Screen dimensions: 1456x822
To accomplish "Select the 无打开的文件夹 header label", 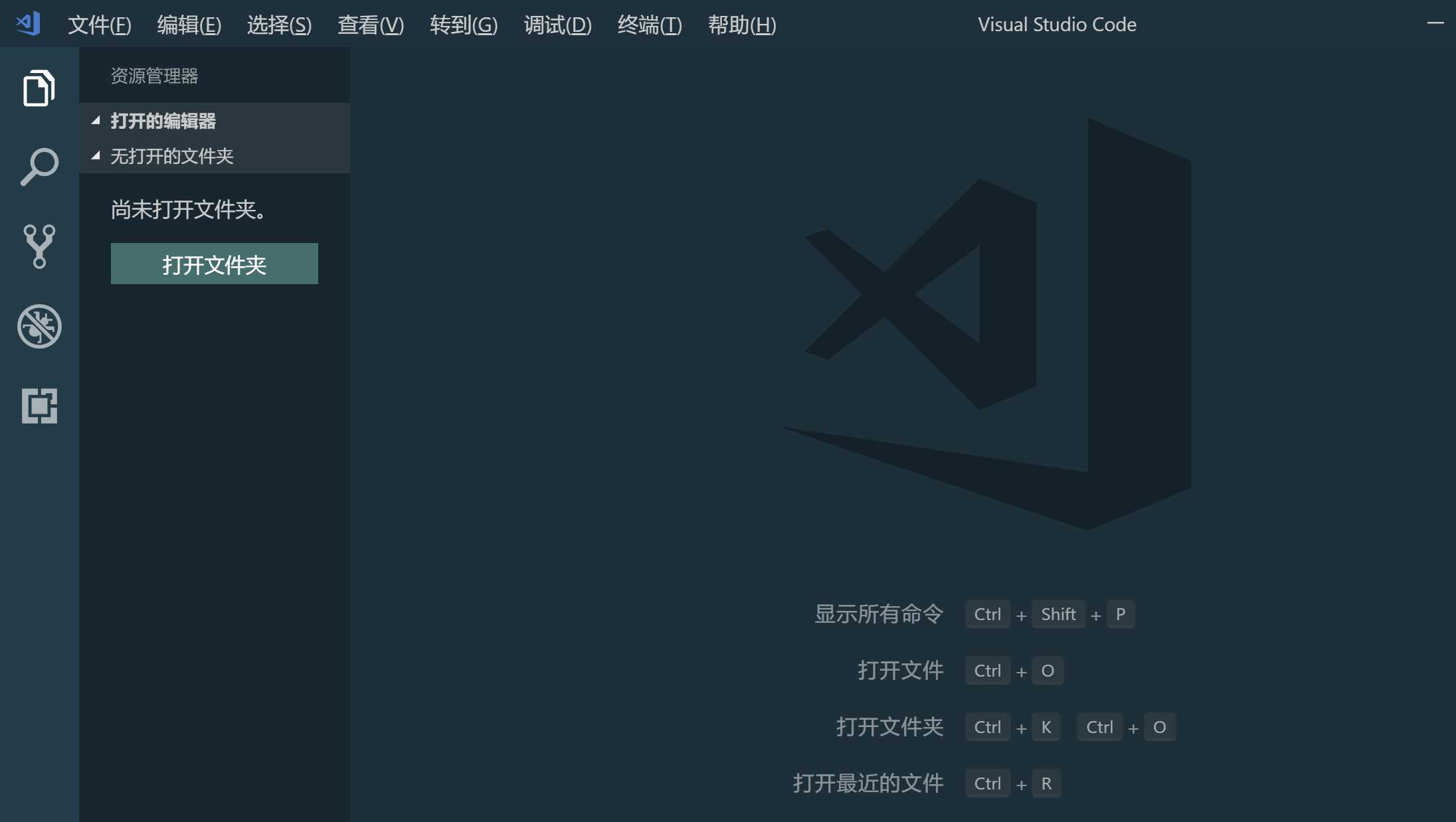I will (x=172, y=156).
